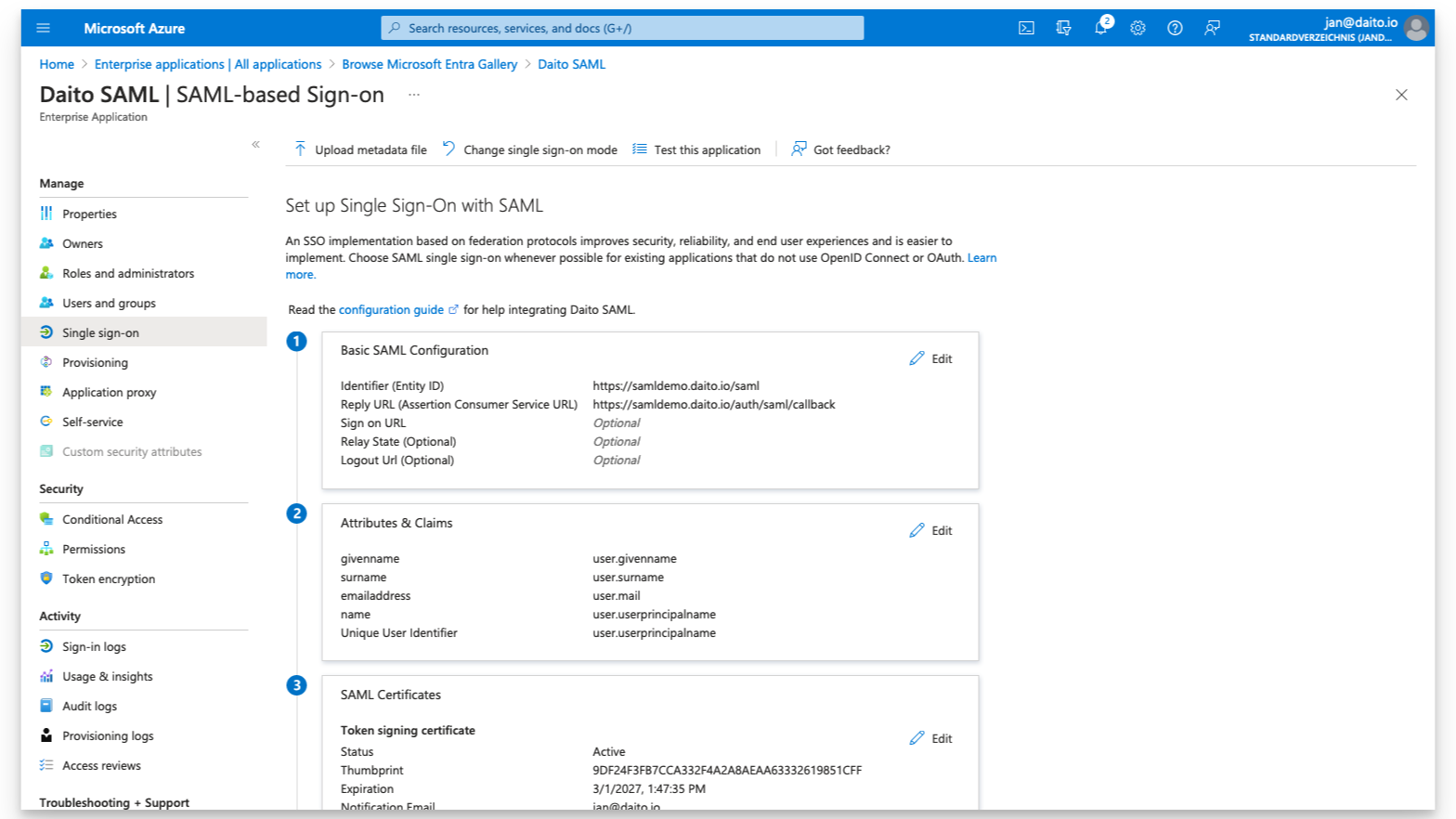Viewport: 1456px width, 819px height.
Task: Click the Properties sliders icon
Action: (x=46, y=214)
